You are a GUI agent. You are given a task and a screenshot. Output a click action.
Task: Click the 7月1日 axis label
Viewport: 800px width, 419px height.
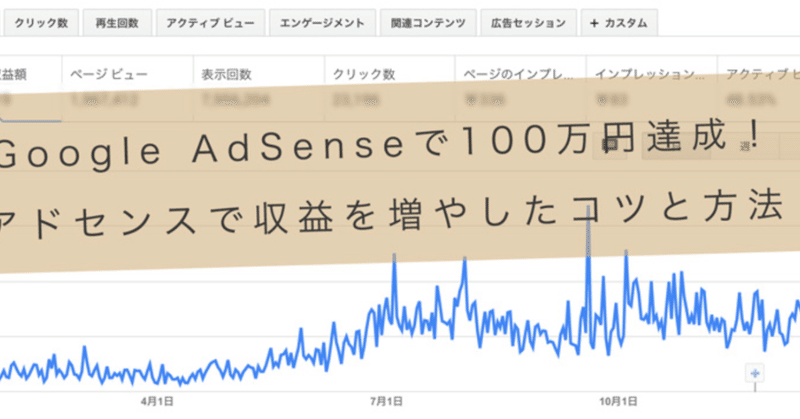tap(386, 402)
